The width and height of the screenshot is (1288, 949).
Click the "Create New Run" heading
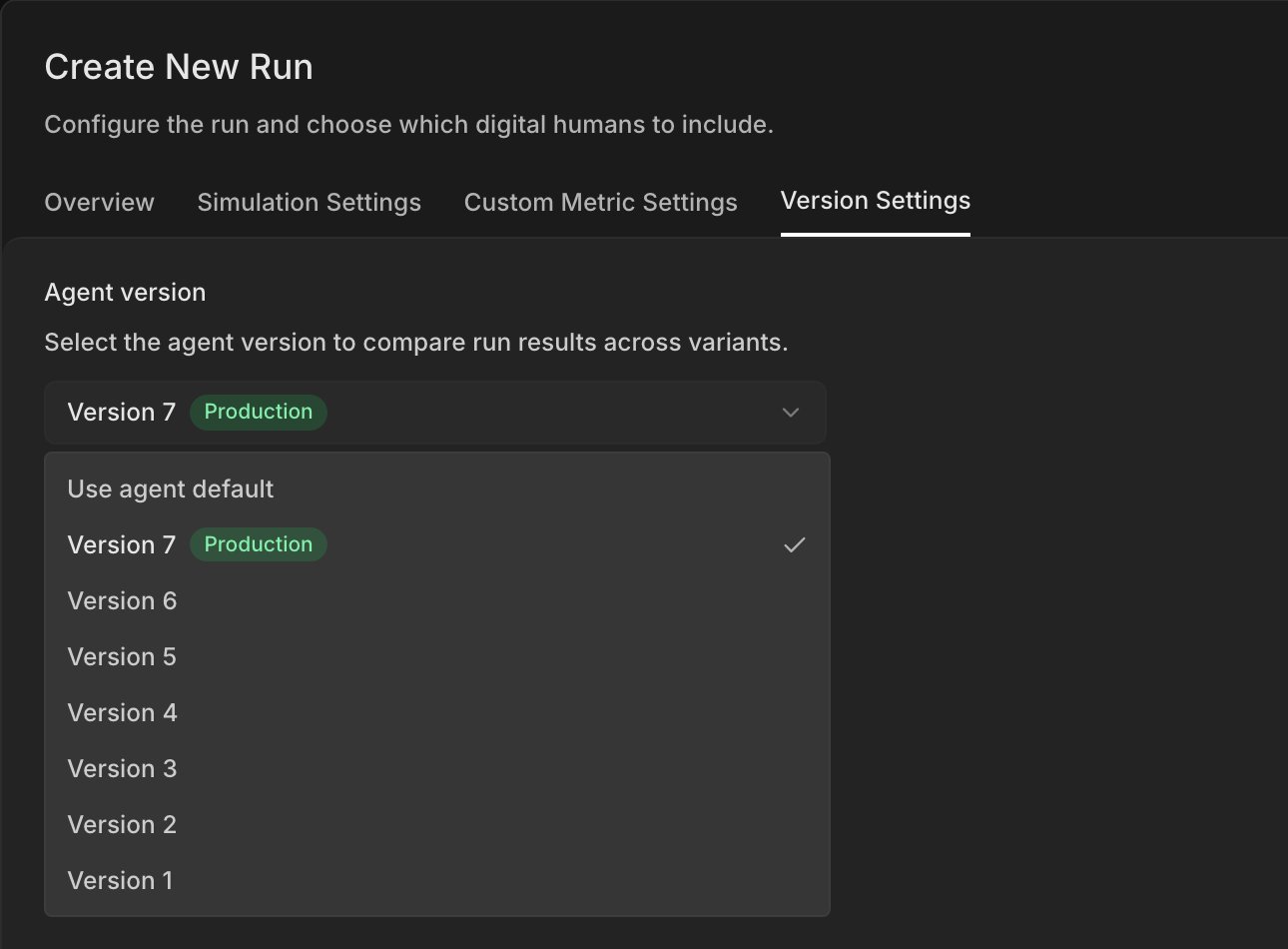179,67
